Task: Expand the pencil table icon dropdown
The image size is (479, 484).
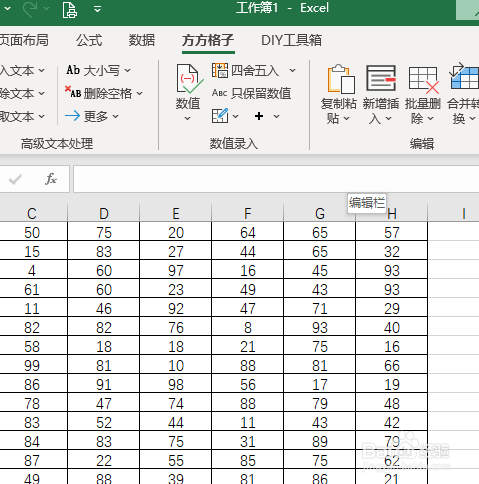Action: 236,116
